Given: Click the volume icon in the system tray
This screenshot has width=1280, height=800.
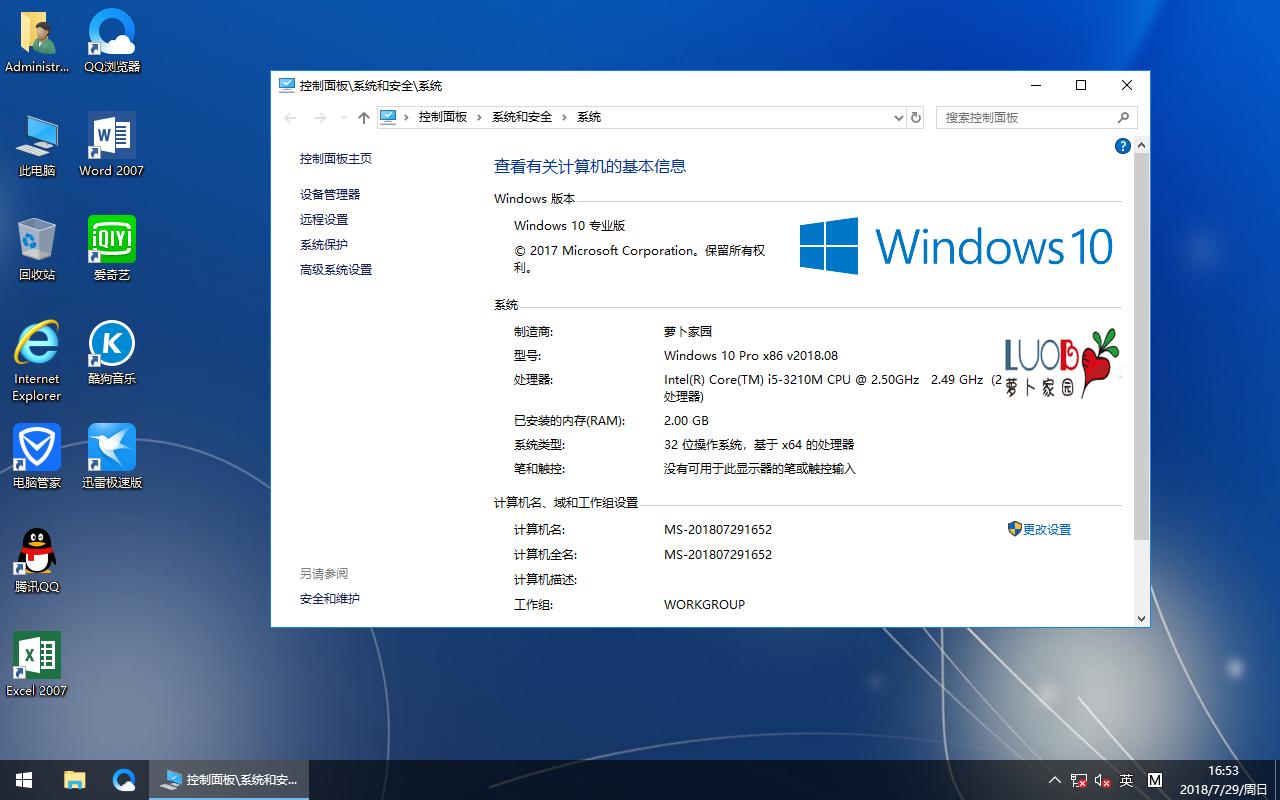Looking at the screenshot, I should click(1104, 779).
